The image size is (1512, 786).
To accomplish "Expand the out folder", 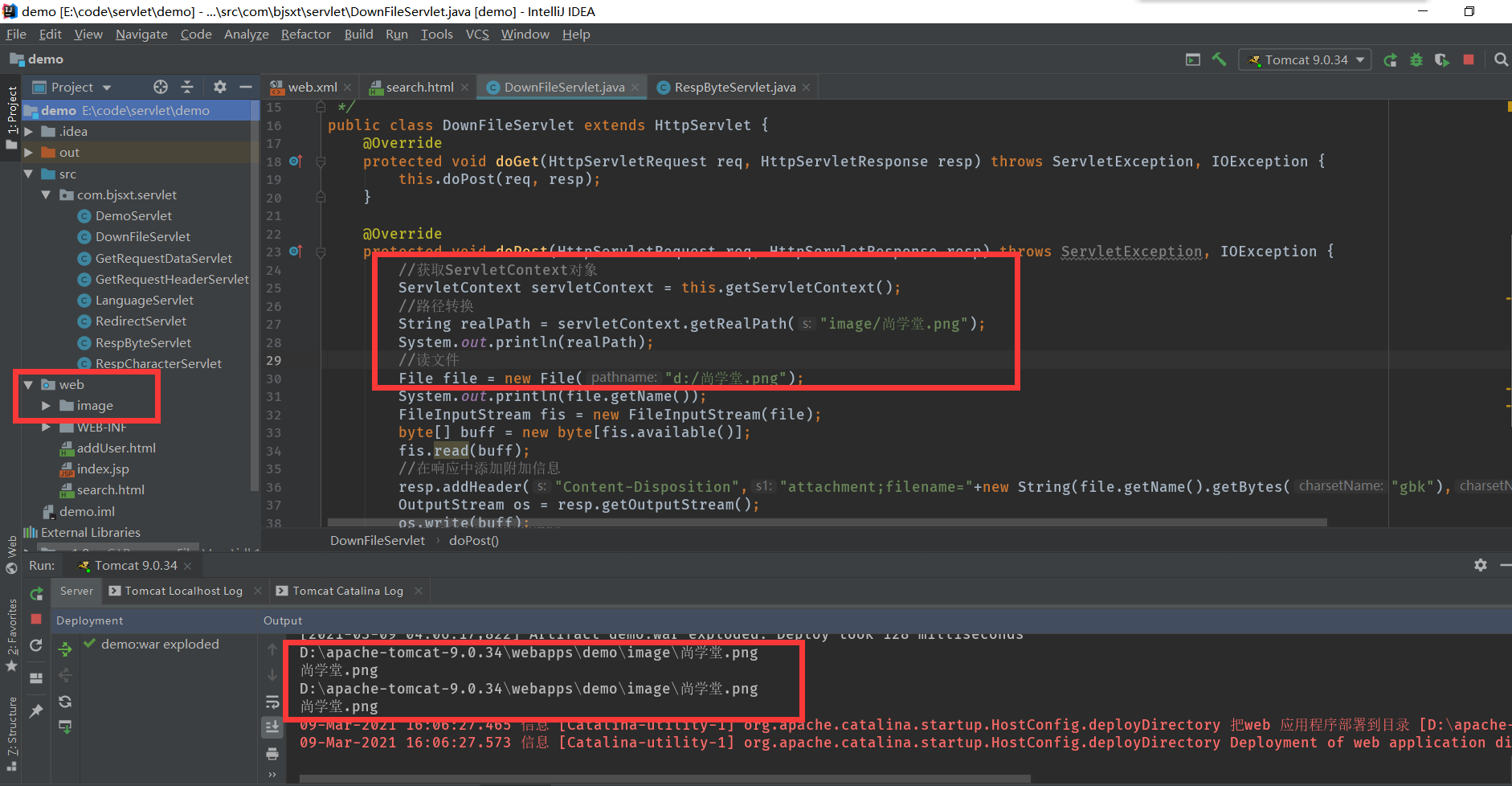I will point(29,152).
